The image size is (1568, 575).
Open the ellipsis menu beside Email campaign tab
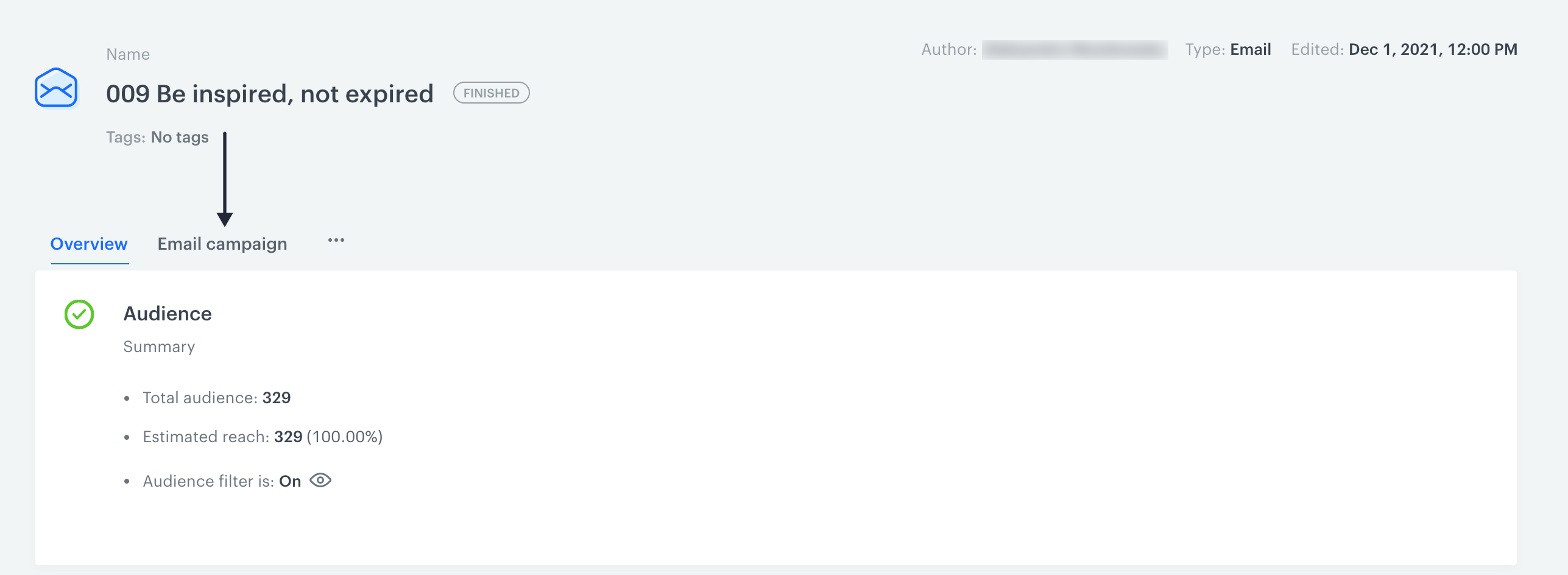tap(336, 241)
